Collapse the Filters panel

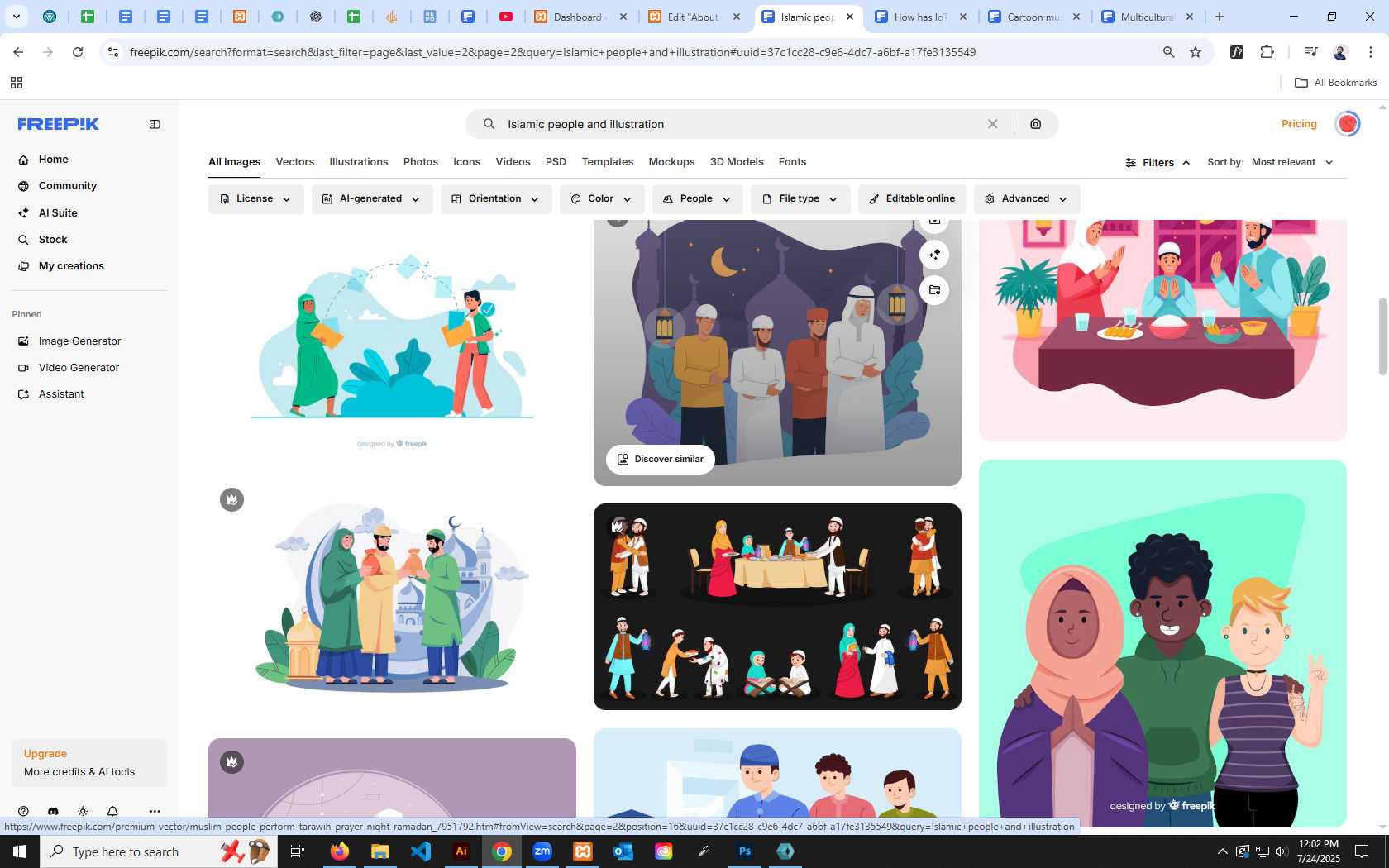[1157, 162]
